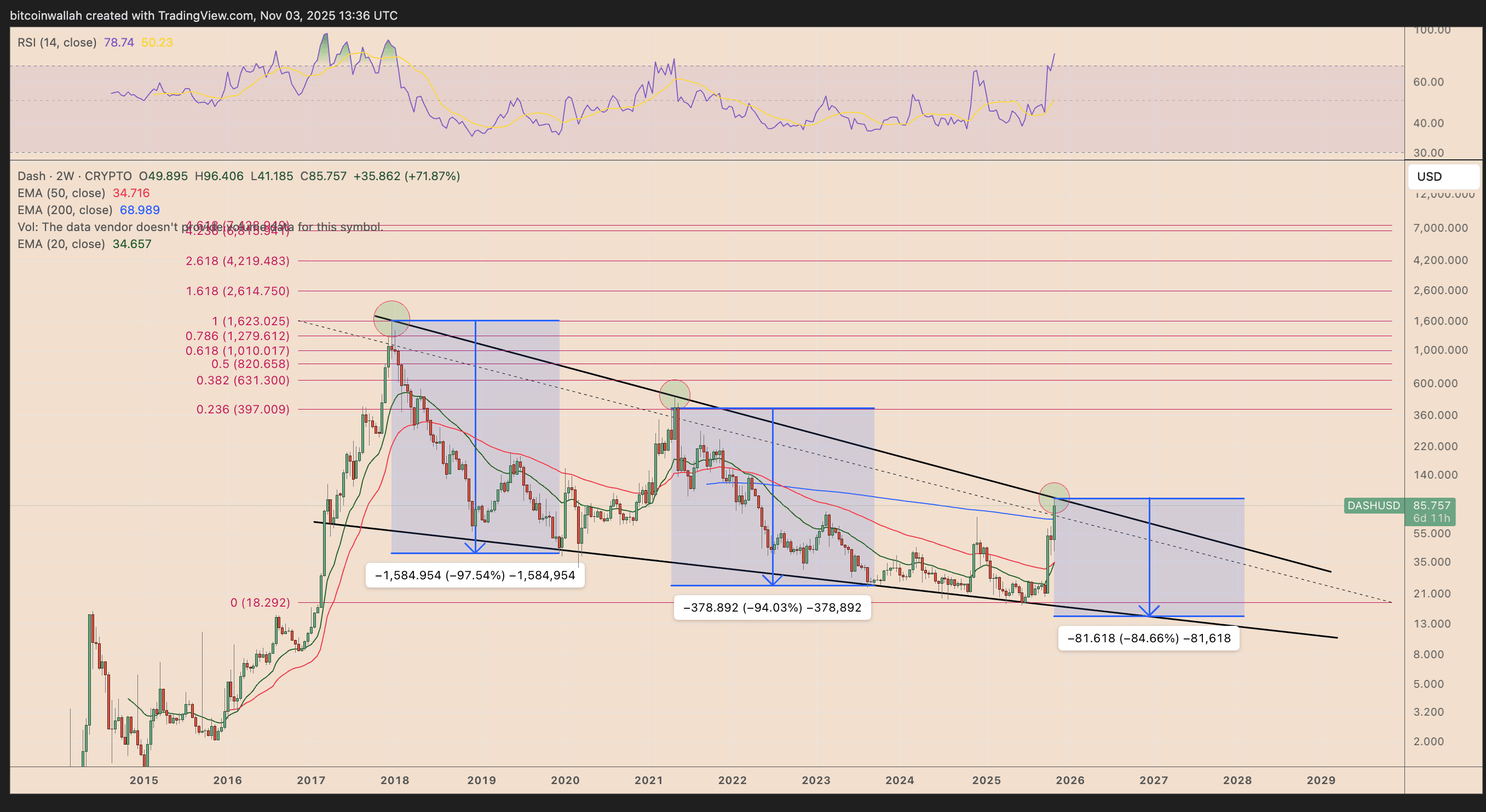Click the DASHUSD price label tag
The image size is (1486, 812).
[1373, 506]
